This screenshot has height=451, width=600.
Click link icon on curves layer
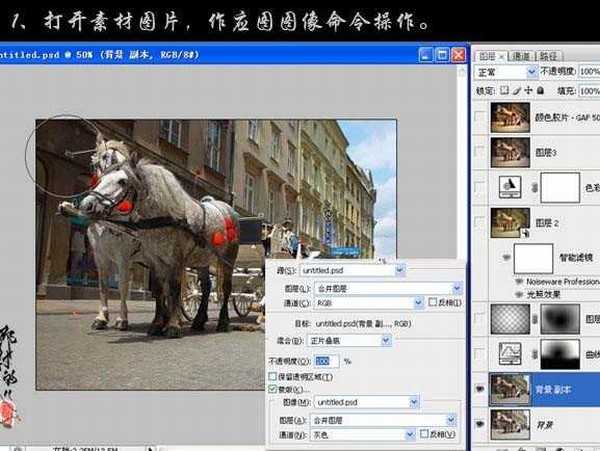pyautogui.click(x=535, y=354)
